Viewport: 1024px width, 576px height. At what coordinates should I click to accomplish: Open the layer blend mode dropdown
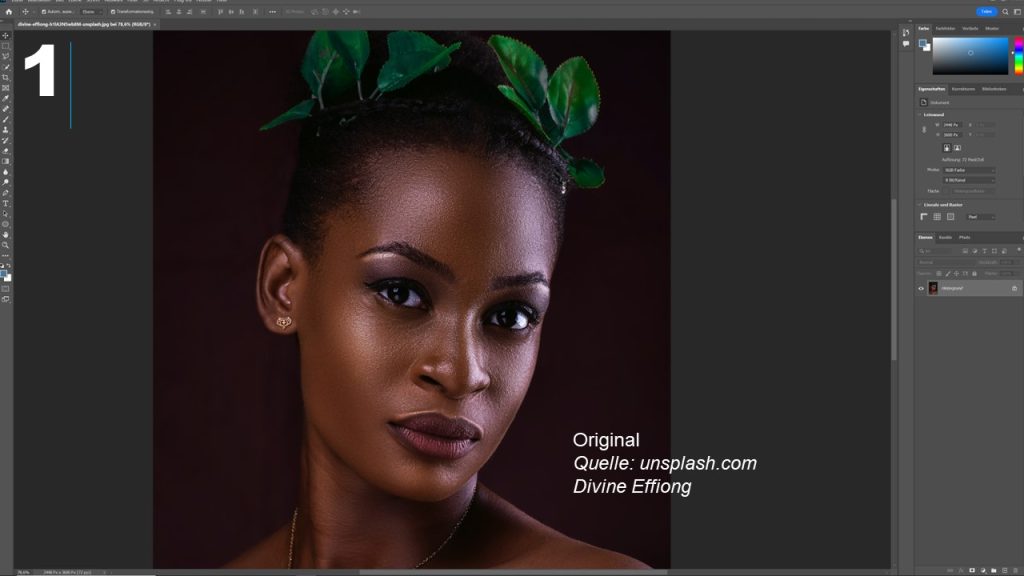945,263
